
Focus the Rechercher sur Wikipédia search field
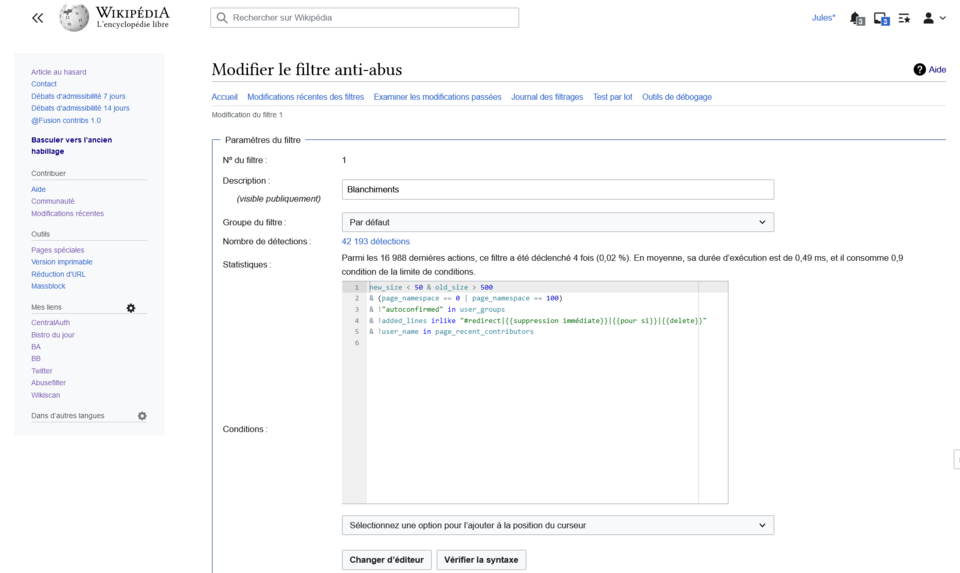click(x=364, y=18)
